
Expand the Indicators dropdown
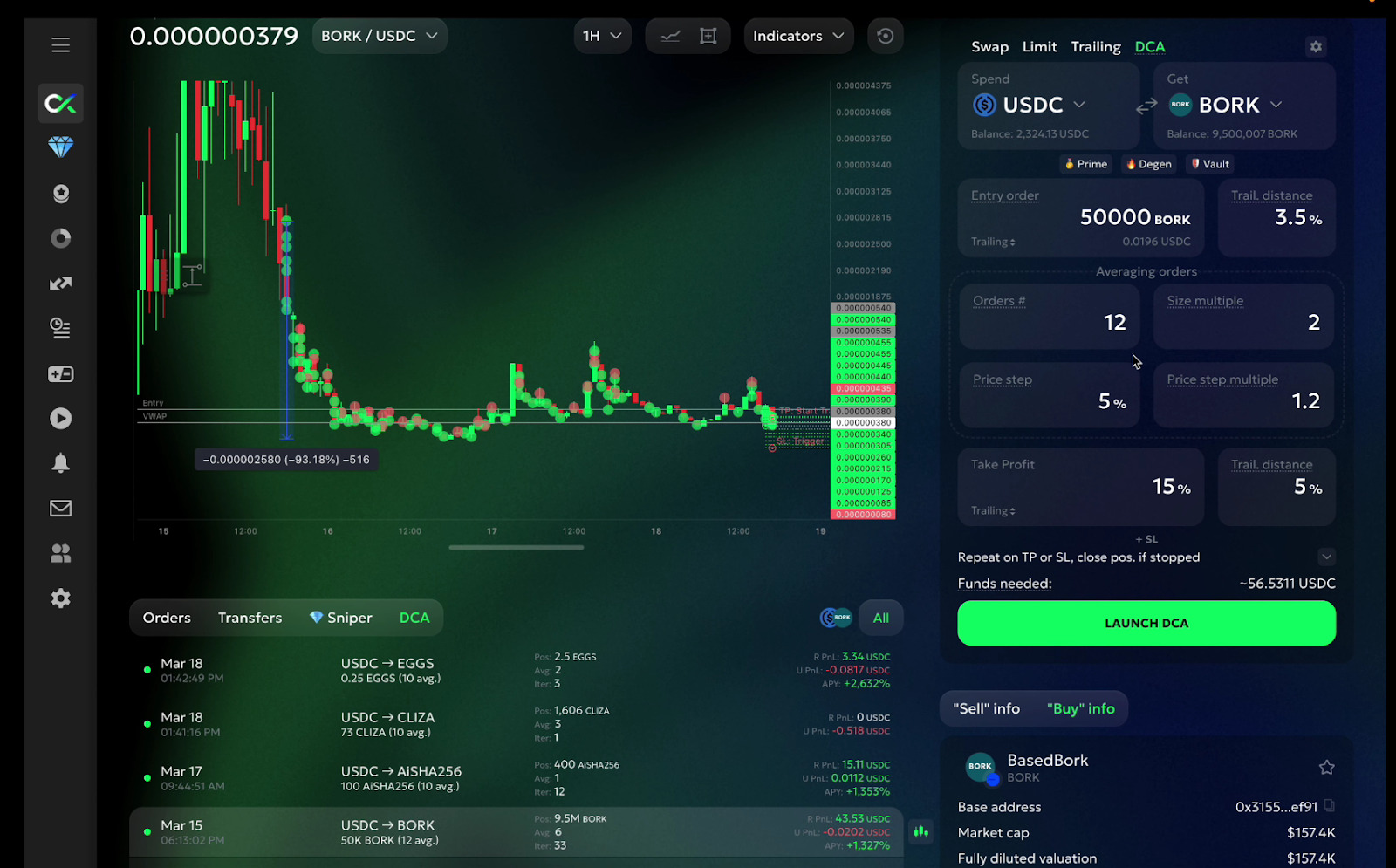(798, 37)
